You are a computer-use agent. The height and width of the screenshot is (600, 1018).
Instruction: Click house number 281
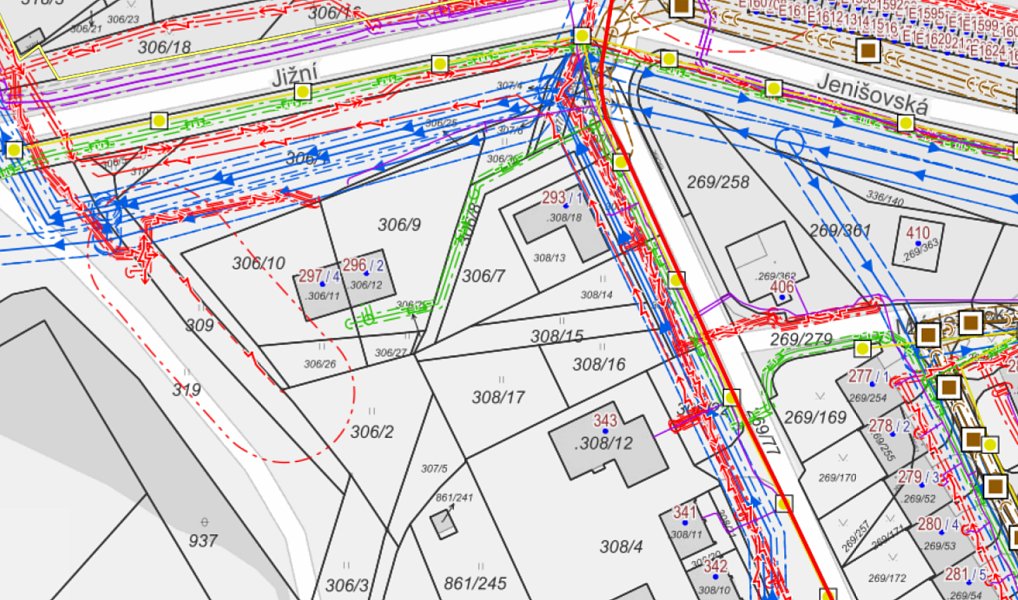coord(957,574)
